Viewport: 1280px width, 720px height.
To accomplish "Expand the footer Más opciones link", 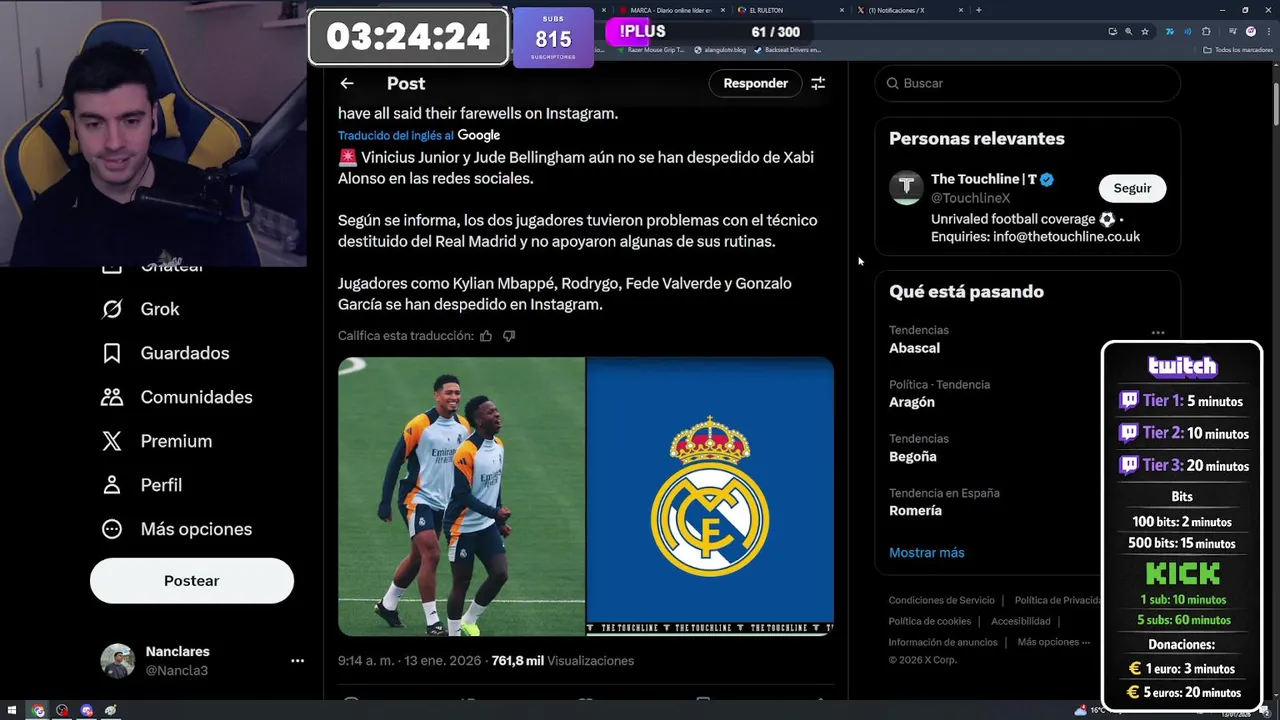I will pos(1053,642).
